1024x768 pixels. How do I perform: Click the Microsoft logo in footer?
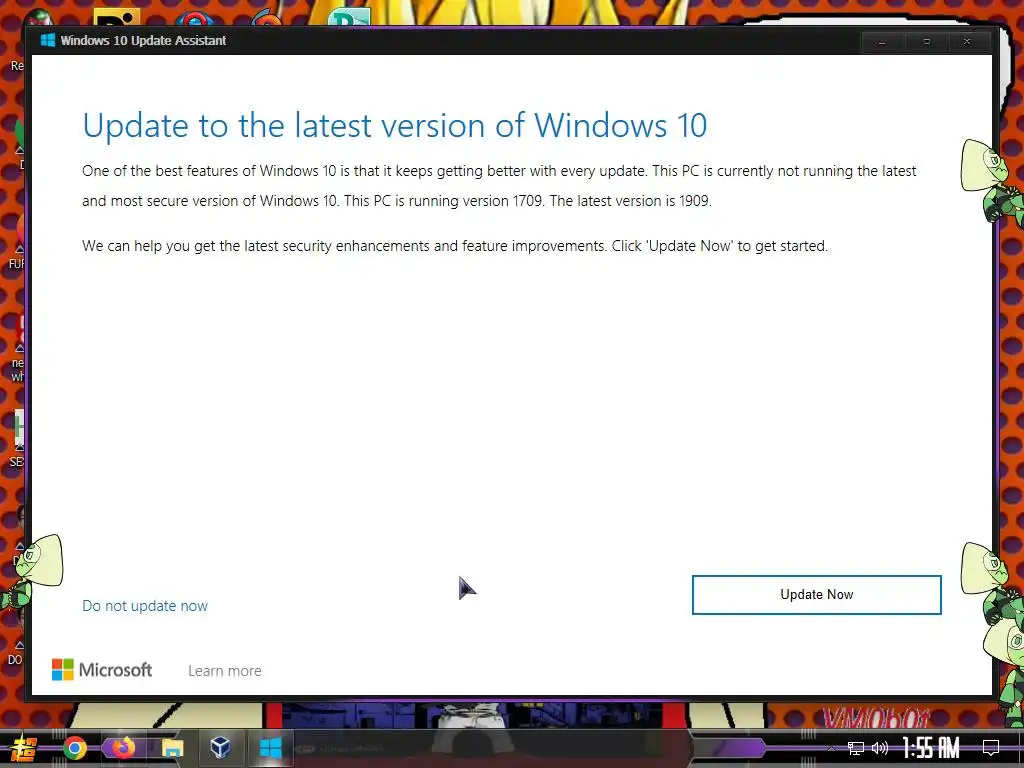102,669
